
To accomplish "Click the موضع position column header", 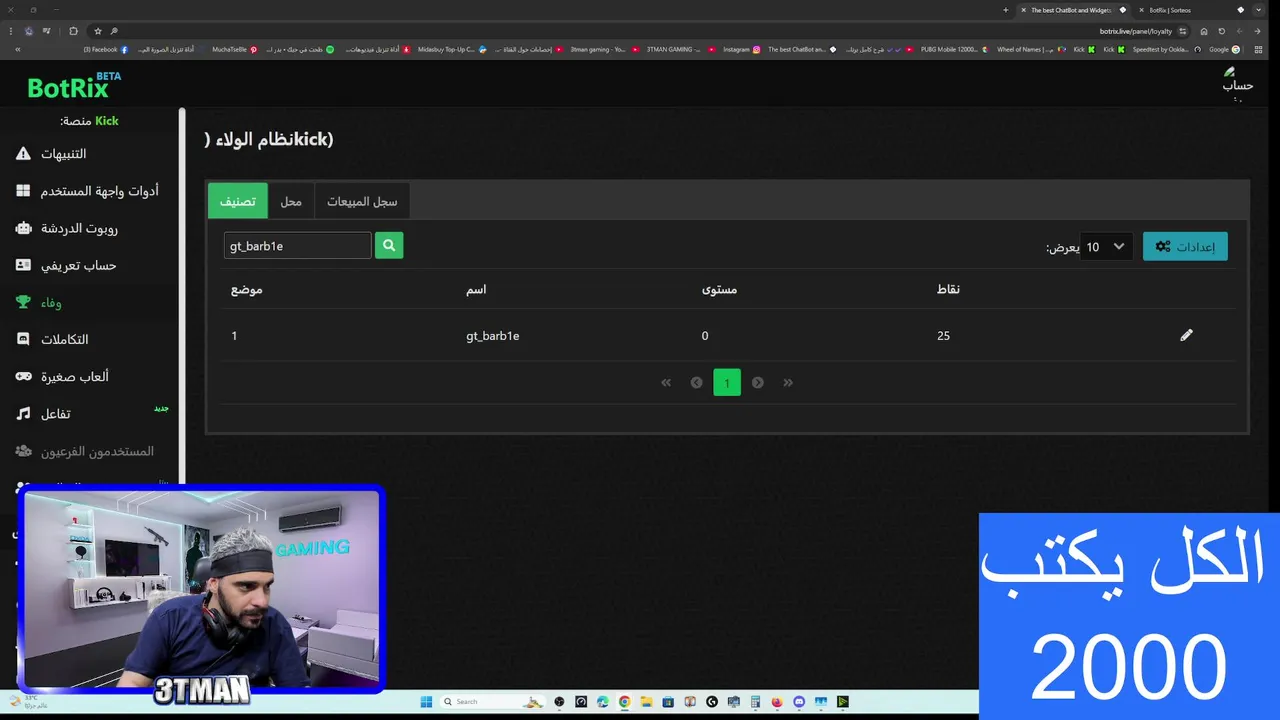I will 247,289.
